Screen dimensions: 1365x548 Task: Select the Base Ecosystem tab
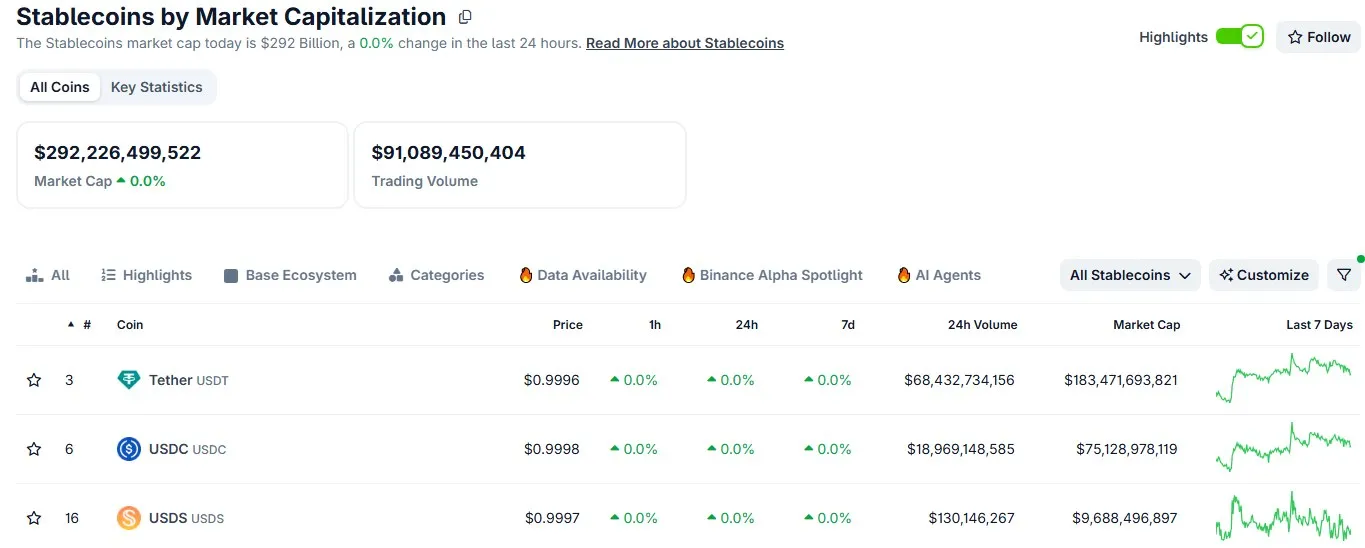(290, 275)
